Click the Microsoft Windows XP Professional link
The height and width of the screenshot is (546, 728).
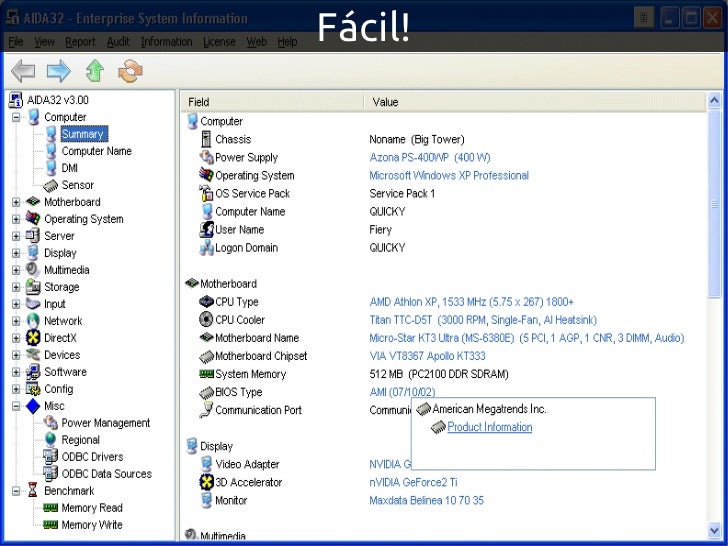448,176
